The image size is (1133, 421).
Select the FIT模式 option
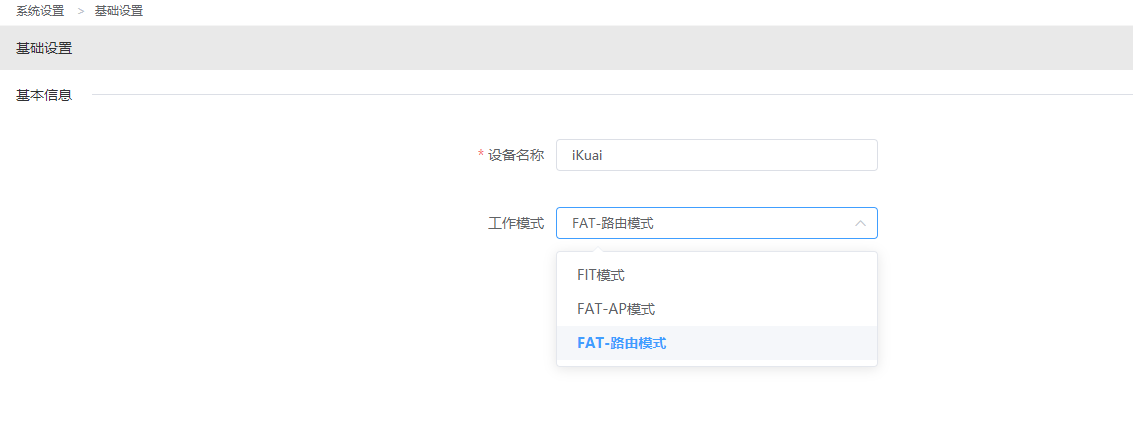717,274
